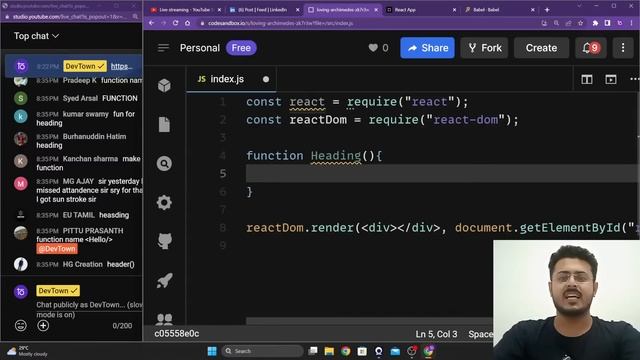Open the browser side panel icon

pos(607,23)
